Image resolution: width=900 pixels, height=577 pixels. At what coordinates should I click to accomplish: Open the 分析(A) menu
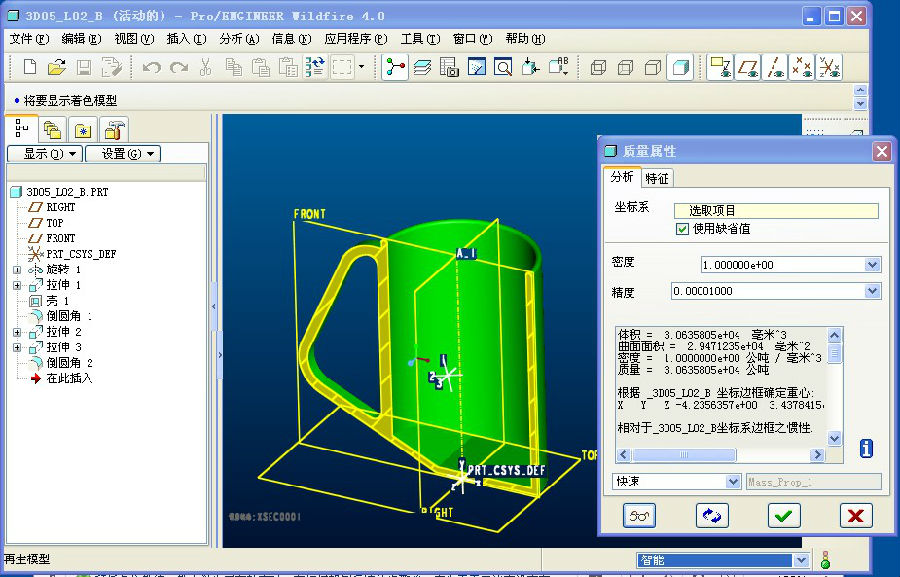tap(238, 39)
